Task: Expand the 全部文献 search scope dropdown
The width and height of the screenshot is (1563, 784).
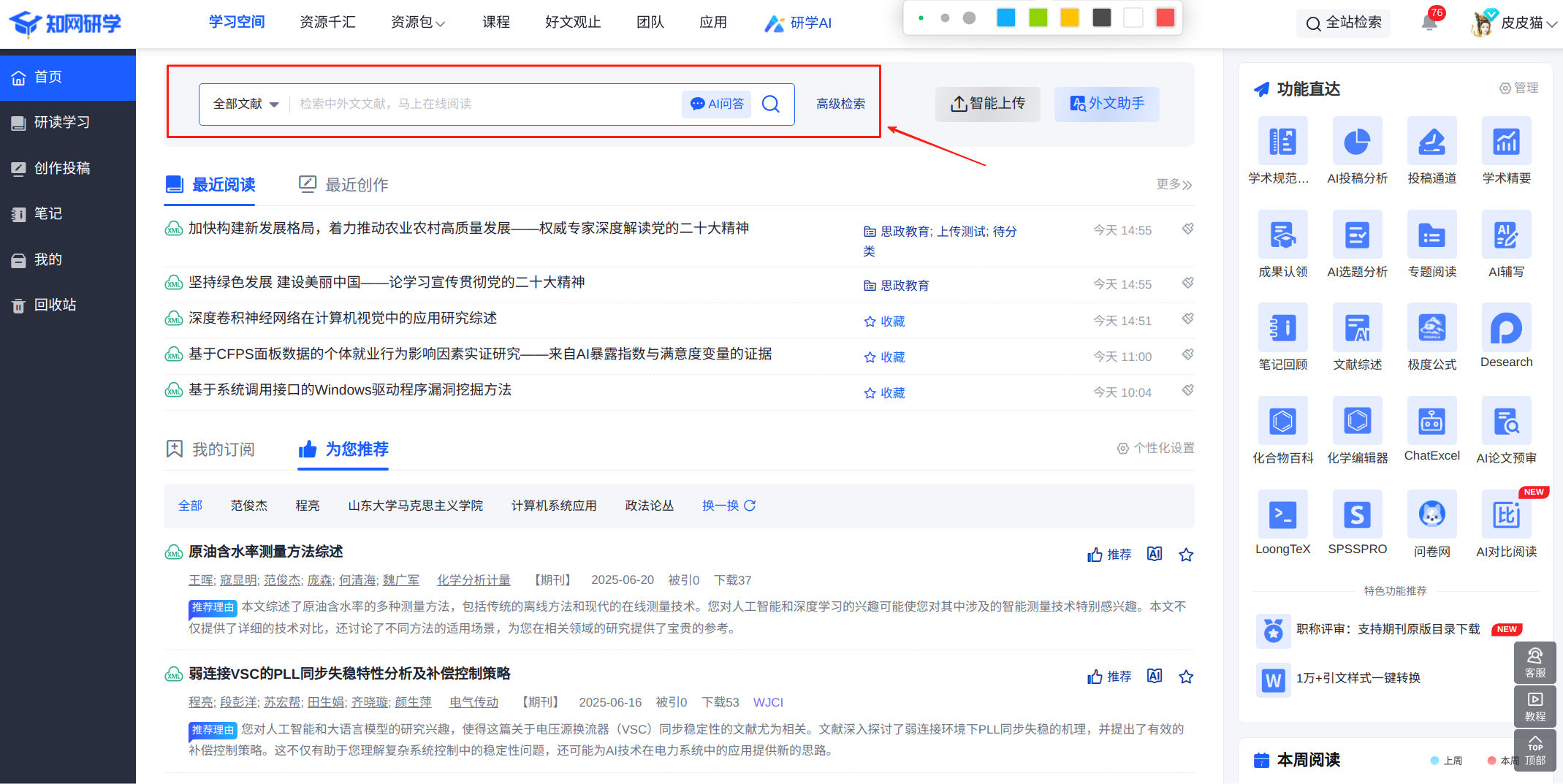Action: (246, 104)
